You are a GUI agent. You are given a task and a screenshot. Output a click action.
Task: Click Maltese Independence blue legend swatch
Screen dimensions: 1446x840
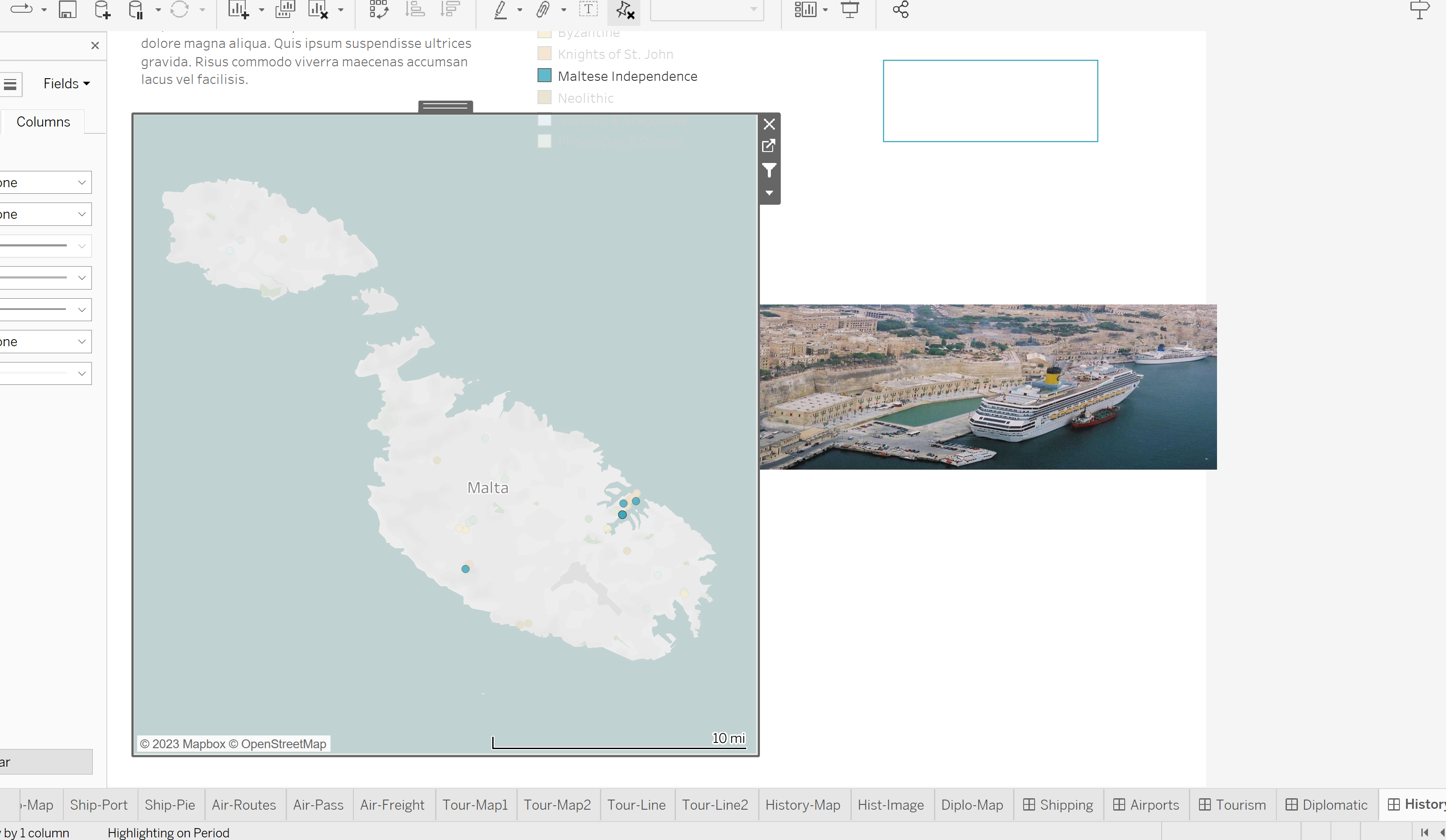tap(544, 76)
